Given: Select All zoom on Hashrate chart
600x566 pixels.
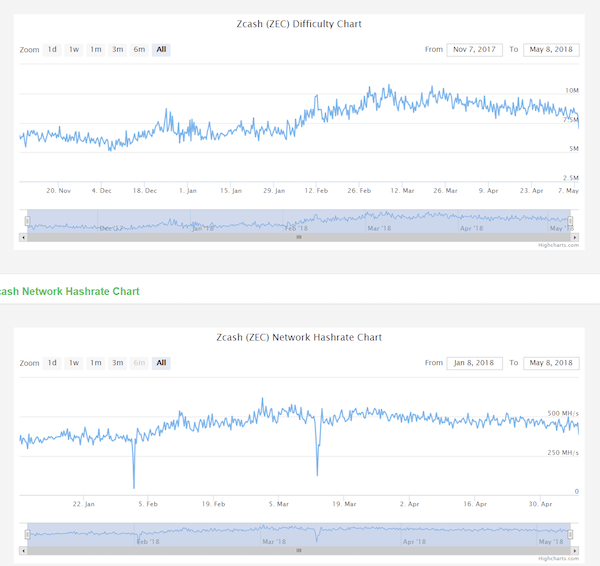Looking at the screenshot, I should tap(161, 363).
